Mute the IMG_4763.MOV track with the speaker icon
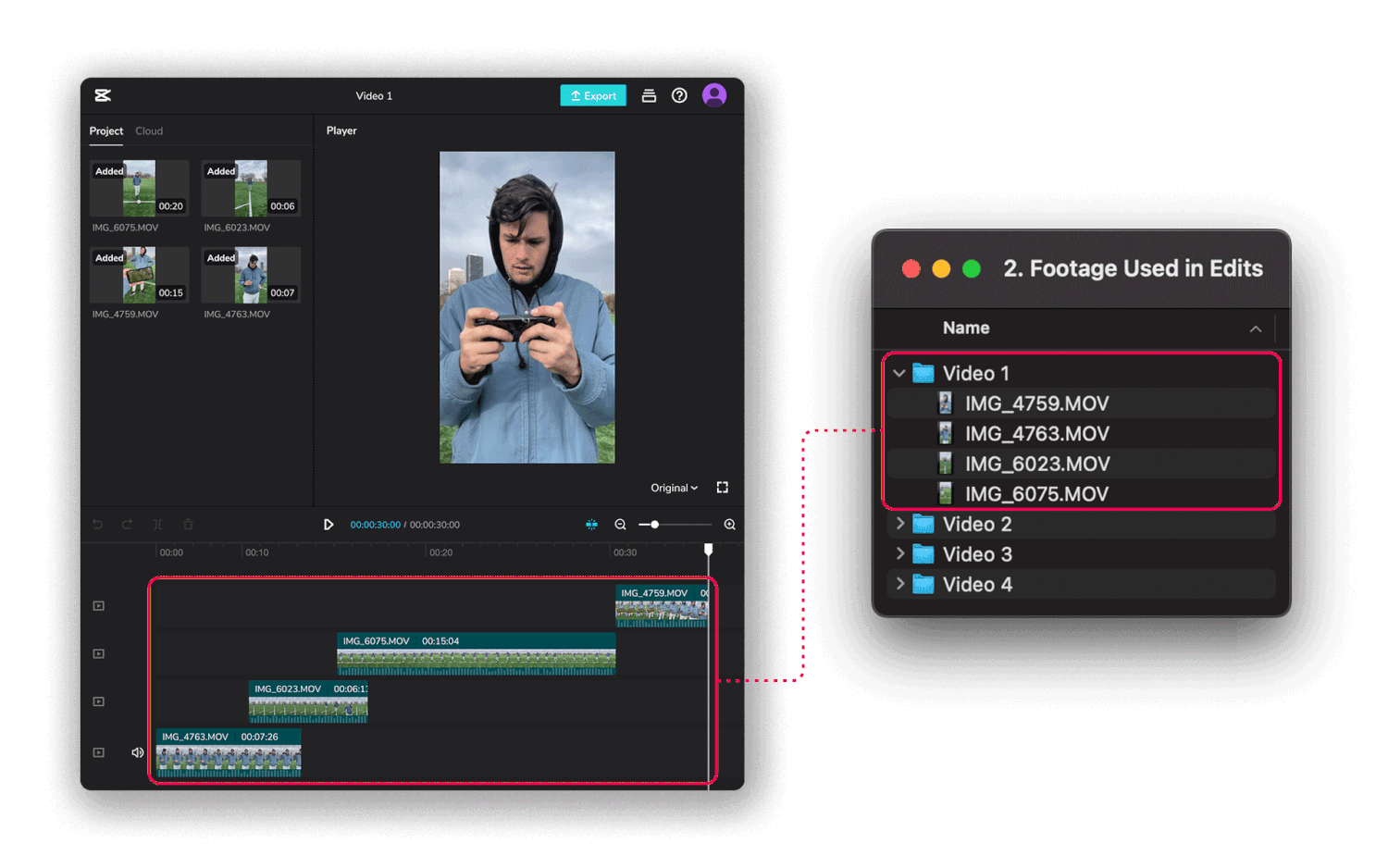 [137, 751]
